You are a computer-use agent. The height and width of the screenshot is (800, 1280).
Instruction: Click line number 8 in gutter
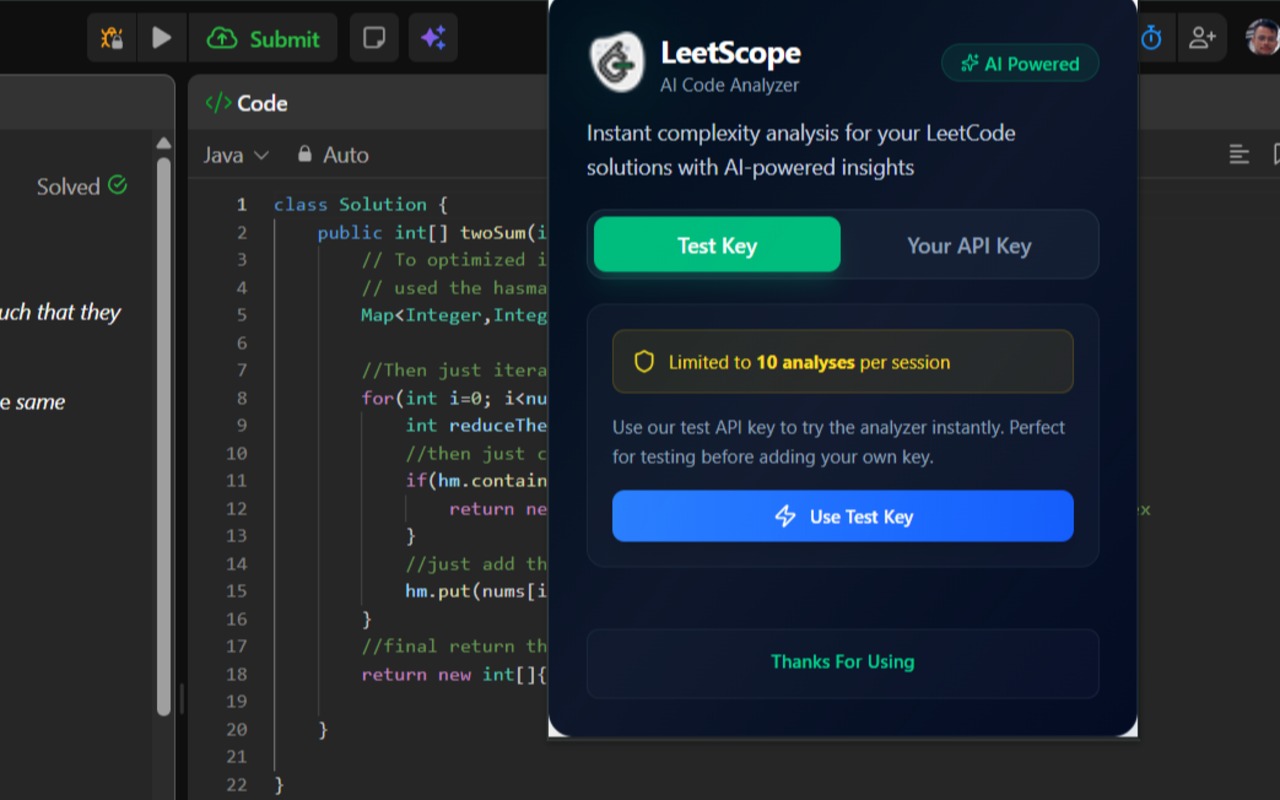pyautogui.click(x=241, y=398)
